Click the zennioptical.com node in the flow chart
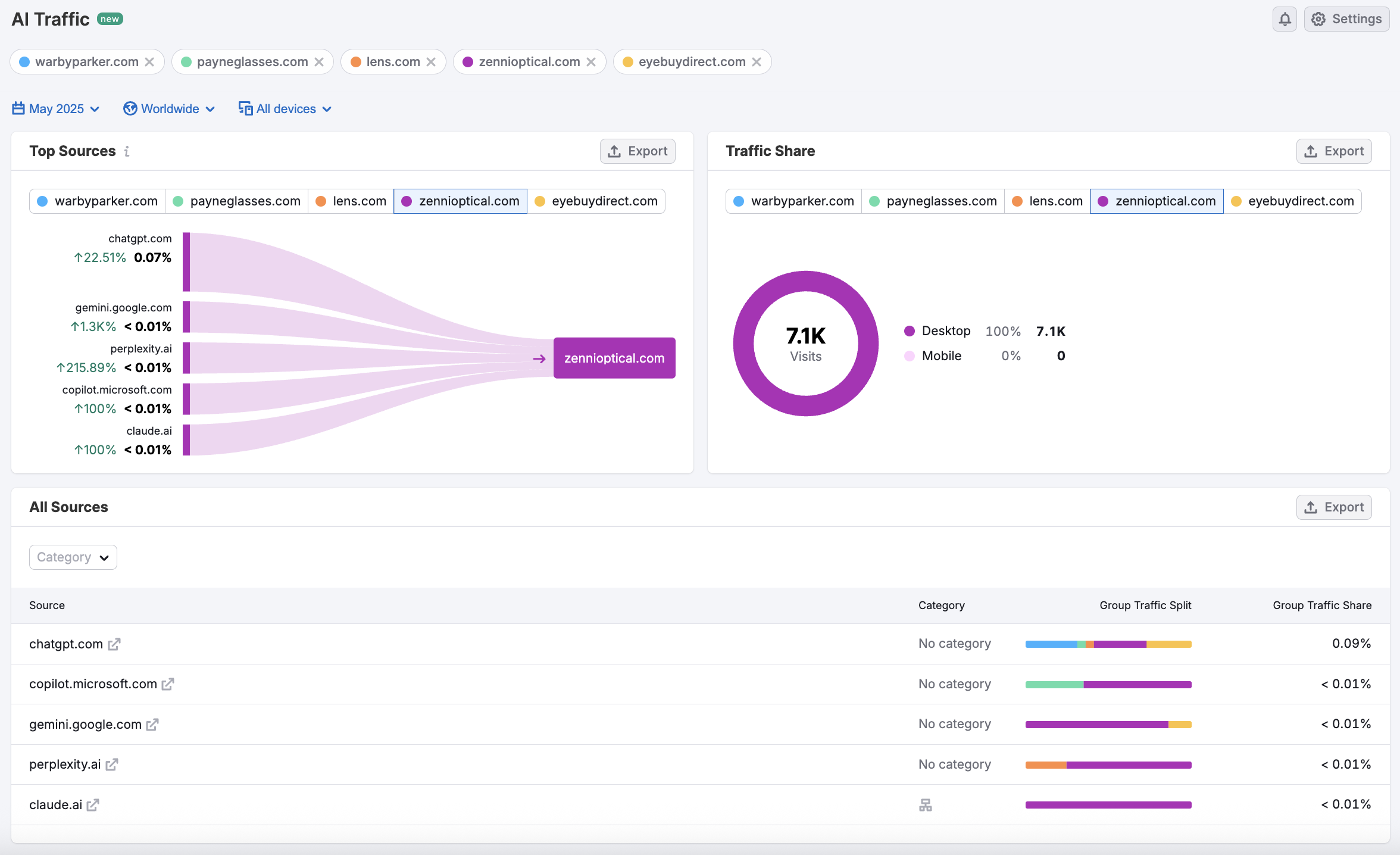 (614, 358)
